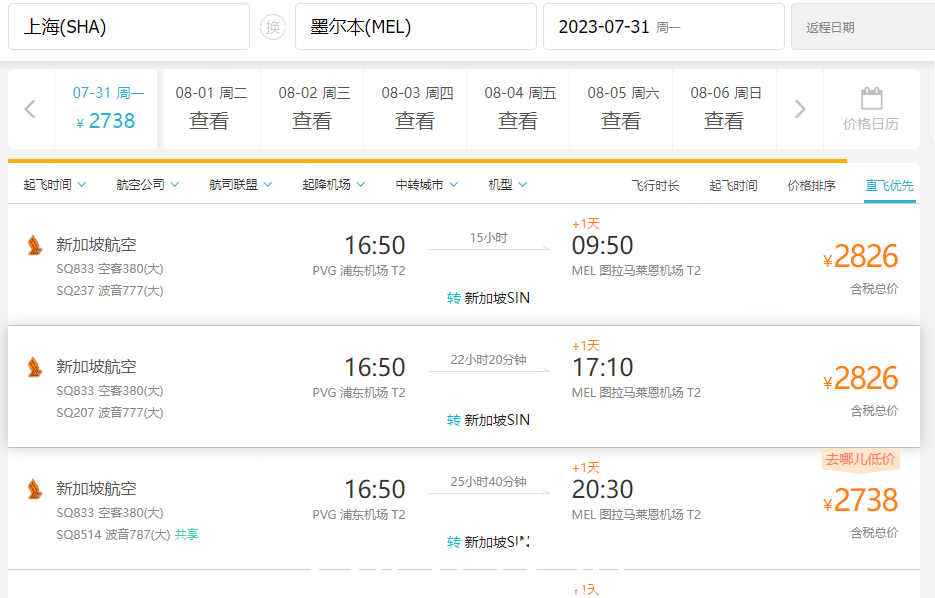Click arrival time 20:30

coord(602,489)
